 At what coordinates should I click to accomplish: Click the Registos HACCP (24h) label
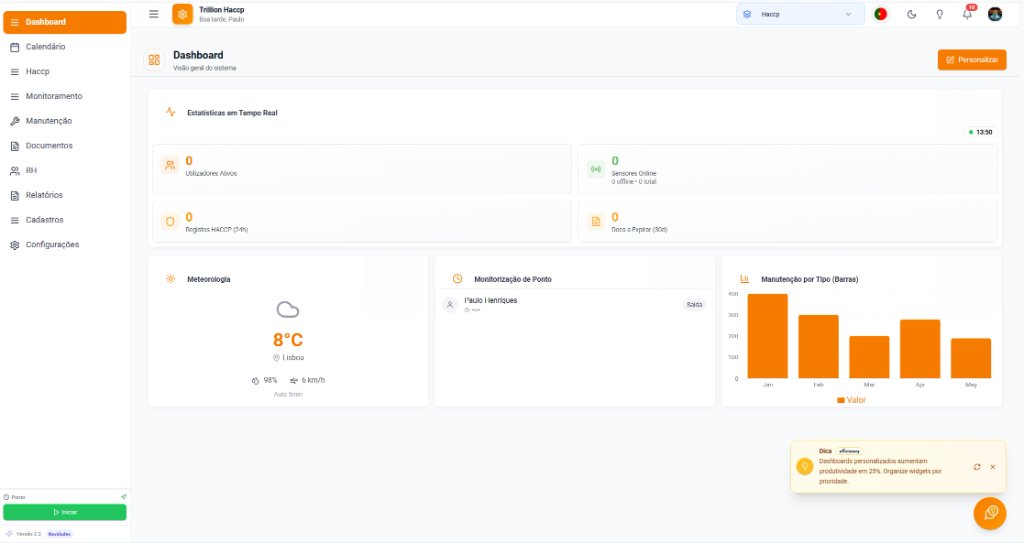(x=217, y=229)
